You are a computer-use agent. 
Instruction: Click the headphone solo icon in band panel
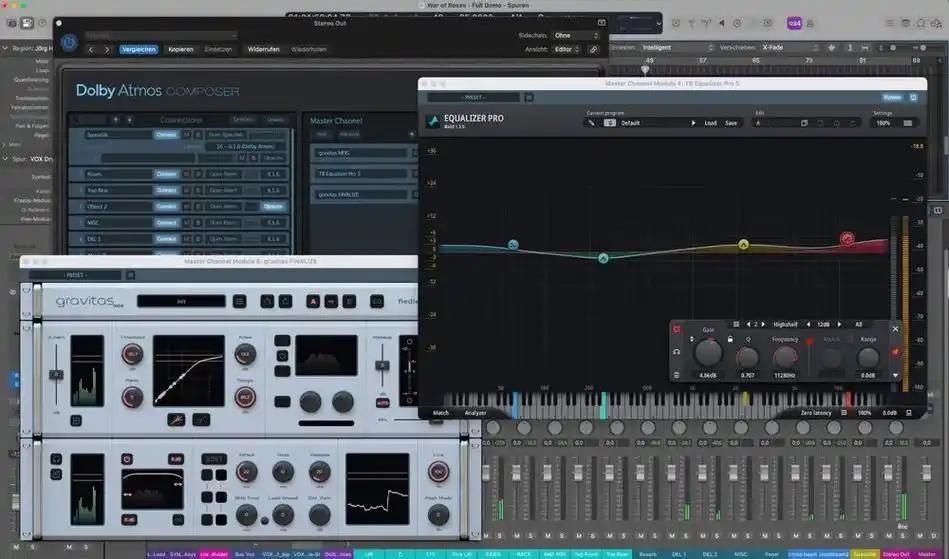pyautogui.click(x=677, y=352)
